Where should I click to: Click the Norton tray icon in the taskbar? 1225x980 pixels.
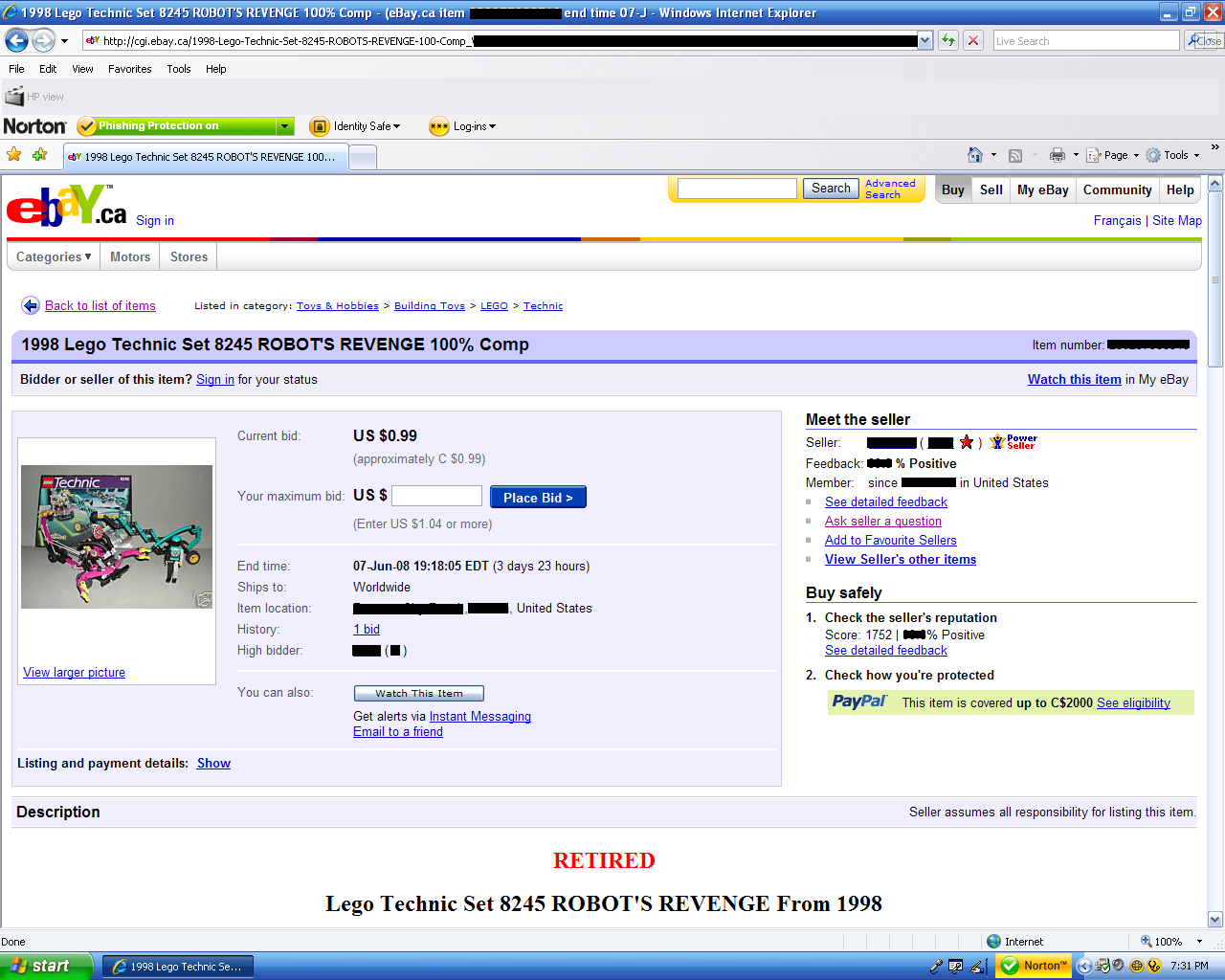click(1034, 966)
